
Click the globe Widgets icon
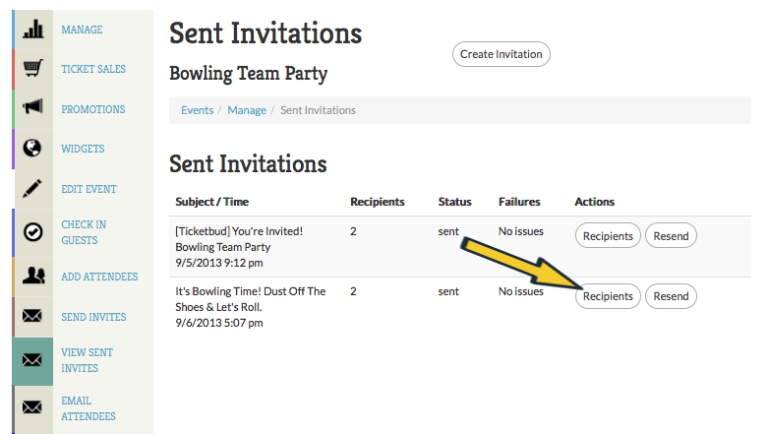(32, 148)
